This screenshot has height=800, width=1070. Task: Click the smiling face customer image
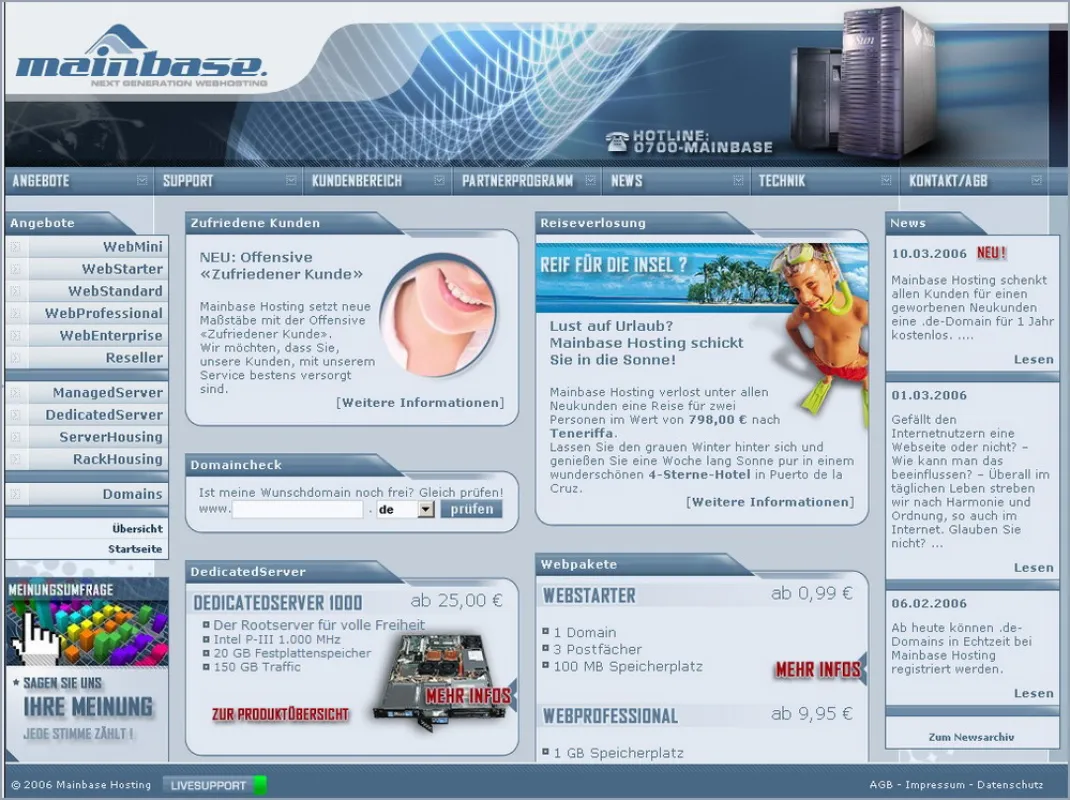pyautogui.click(x=439, y=315)
